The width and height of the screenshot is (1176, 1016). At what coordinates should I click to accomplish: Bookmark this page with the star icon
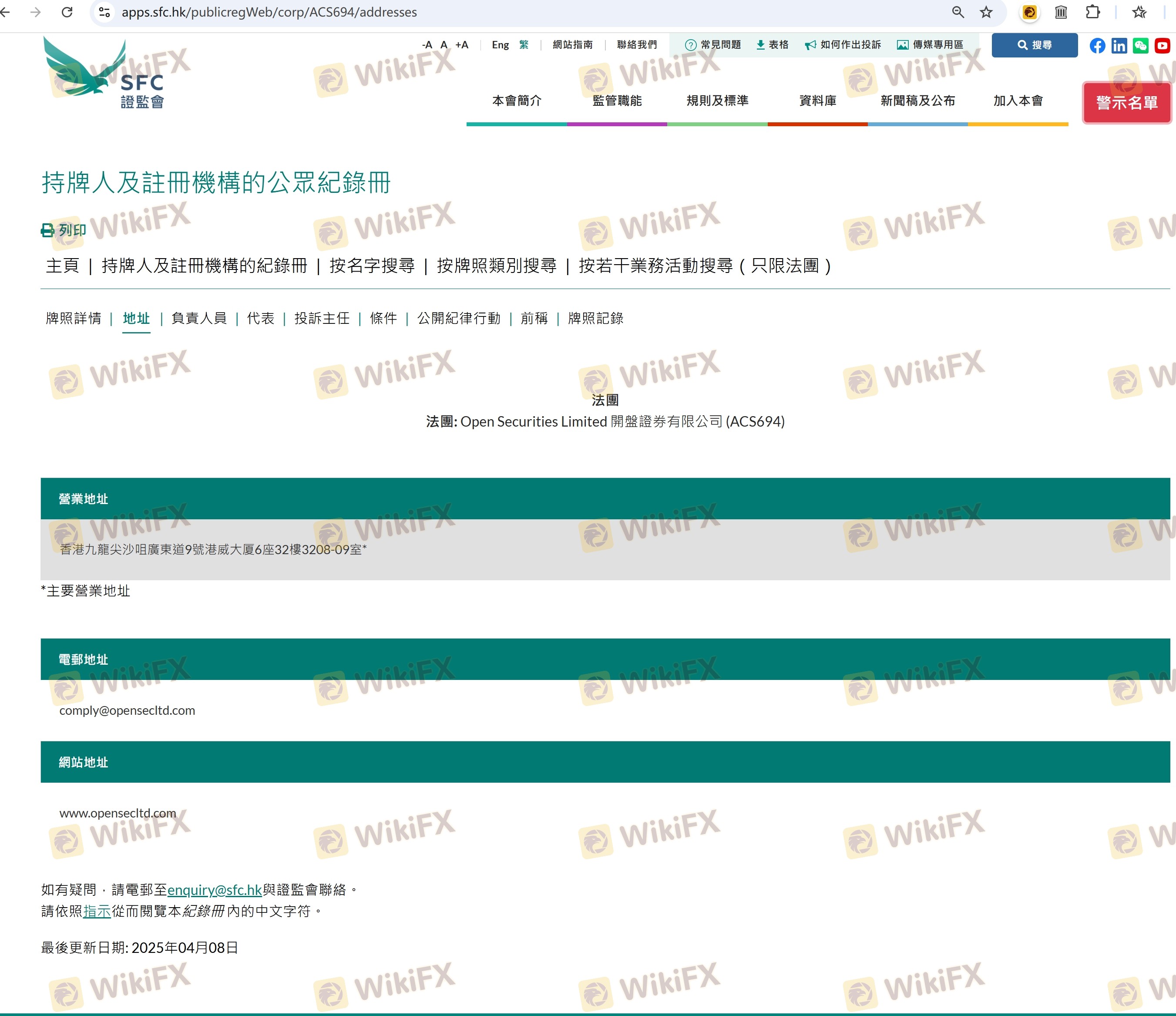[986, 12]
